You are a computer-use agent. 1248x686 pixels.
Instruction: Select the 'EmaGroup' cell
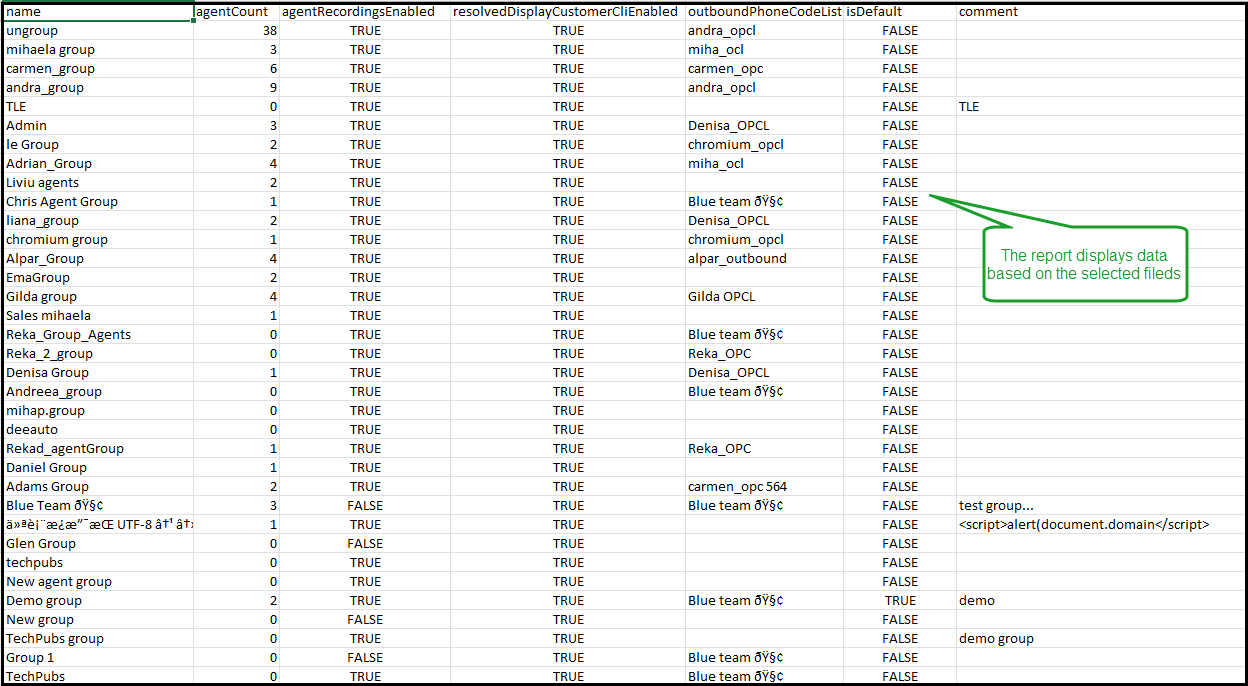98,278
